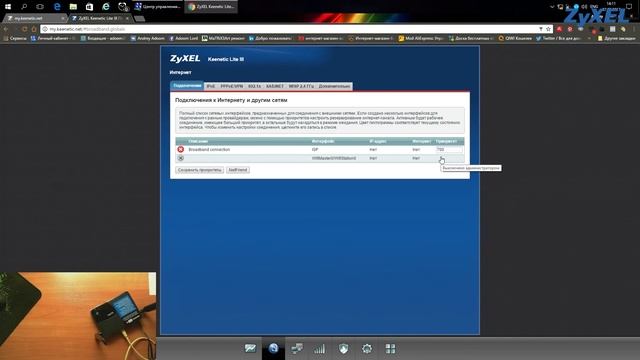Open the Adoom Lord bookmark

183,38
